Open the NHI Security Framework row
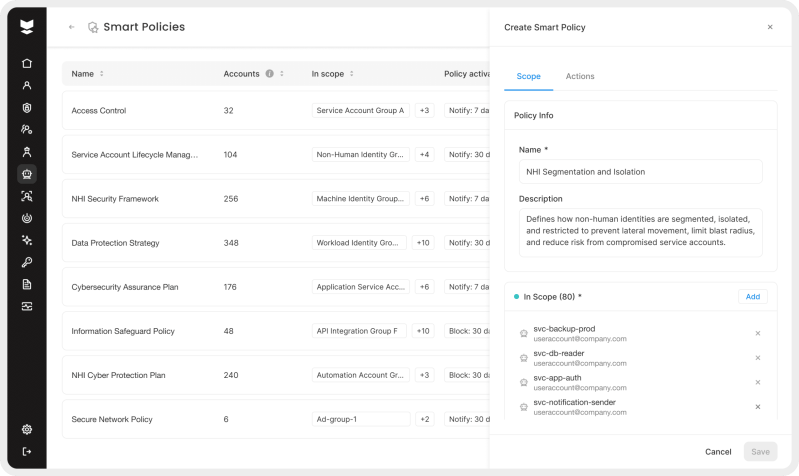Viewport: 799px width, 476px height. pyautogui.click(x=276, y=199)
